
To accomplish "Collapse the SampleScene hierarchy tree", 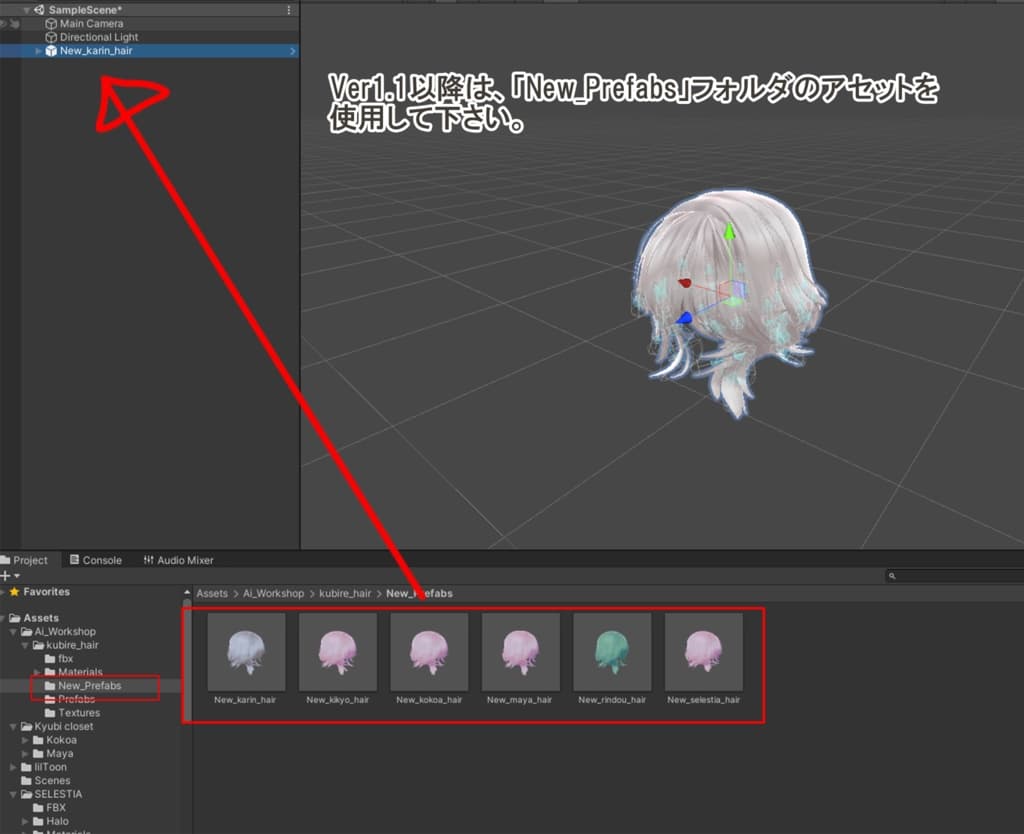I will coord(26,9).
